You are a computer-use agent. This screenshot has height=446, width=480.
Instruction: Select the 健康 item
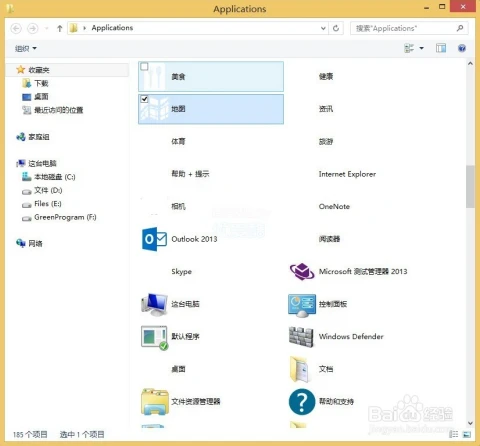[326, 76]
